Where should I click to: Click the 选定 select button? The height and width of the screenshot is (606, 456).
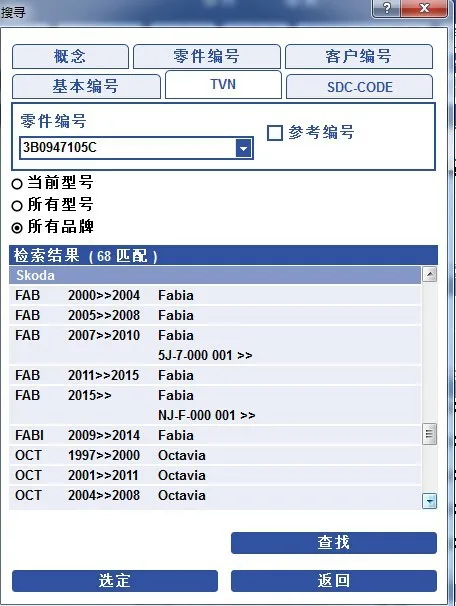[115, 581]
